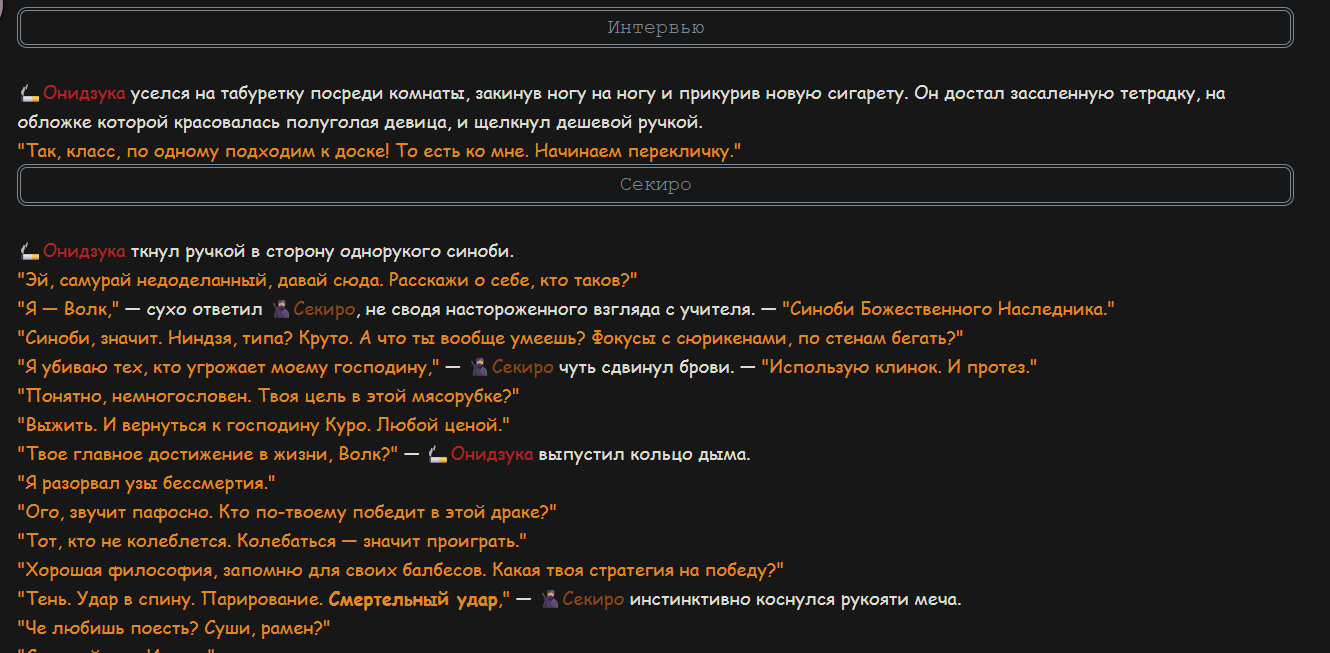
Task: Click line 'Хорошая философия, запомню для своих балбесов'
Action: [x=401, y=570]
